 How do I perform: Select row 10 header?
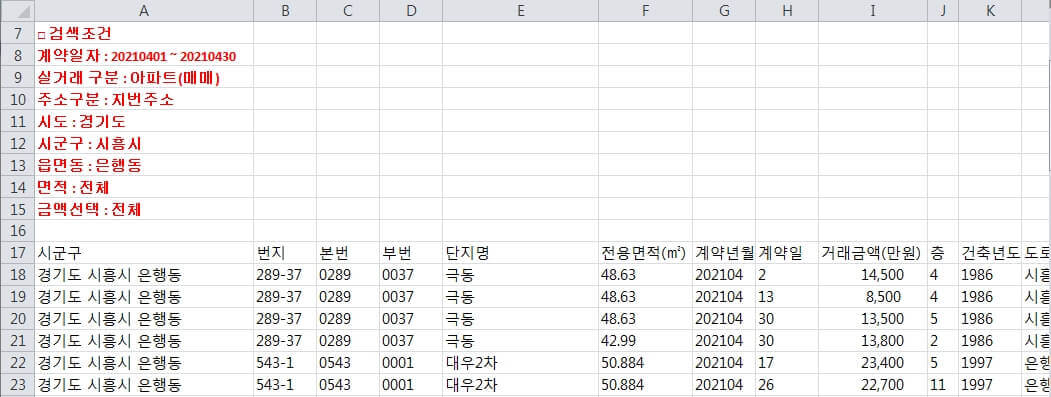[17, 99]
